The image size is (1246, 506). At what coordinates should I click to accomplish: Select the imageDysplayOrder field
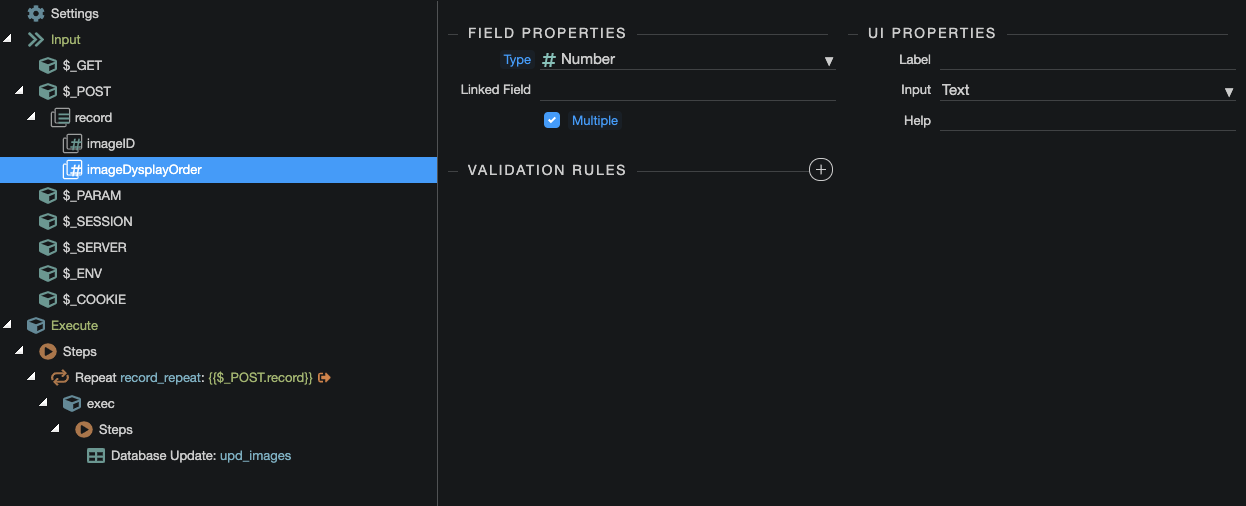click(144, 170)
